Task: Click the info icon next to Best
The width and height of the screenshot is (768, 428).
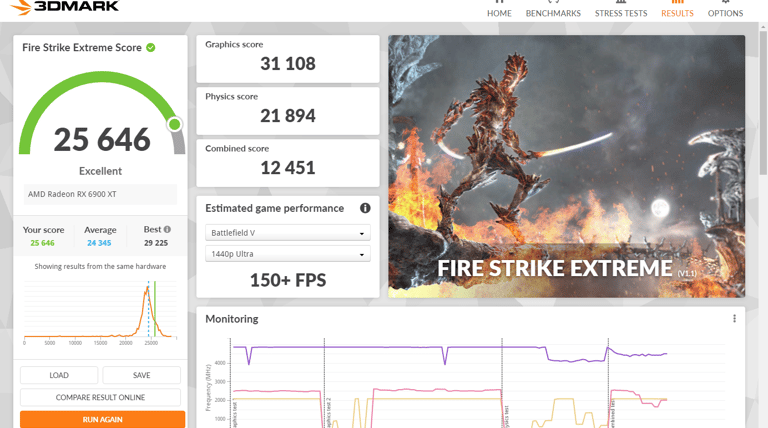Action: pos(167,229)
